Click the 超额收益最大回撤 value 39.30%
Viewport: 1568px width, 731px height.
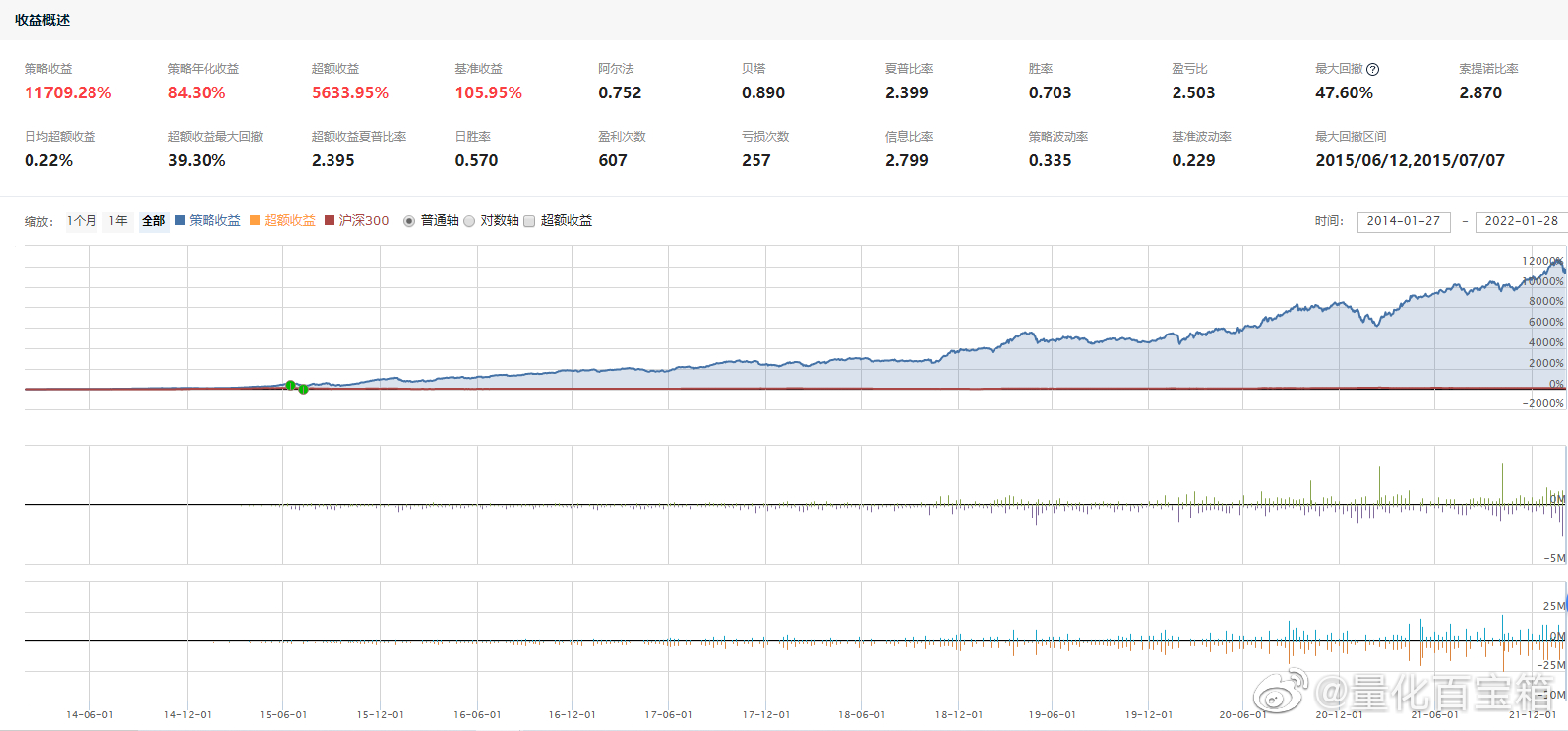click(x=197, y=161)
